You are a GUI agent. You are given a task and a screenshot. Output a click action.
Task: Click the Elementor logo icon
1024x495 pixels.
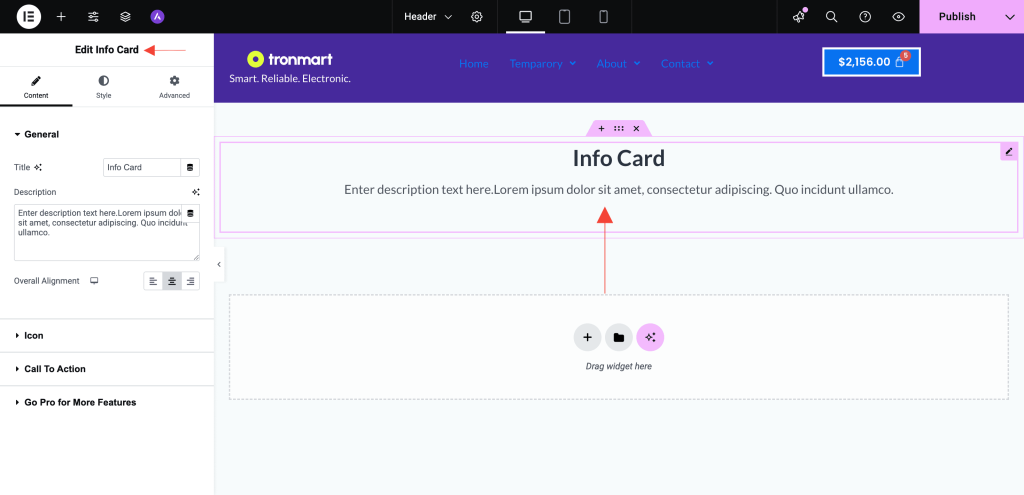tap(29, 17)
